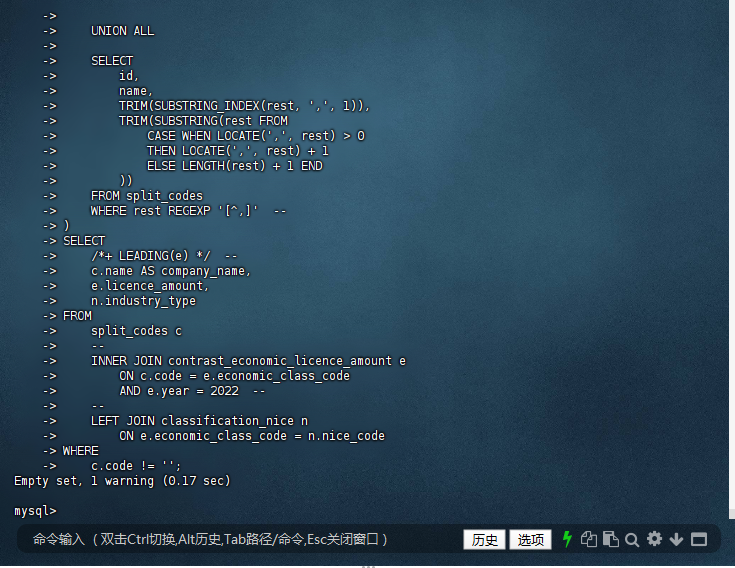
Task: Click the 'TRIM(SUBSTRING(rest FROM' line
Action: click(203, 121)
